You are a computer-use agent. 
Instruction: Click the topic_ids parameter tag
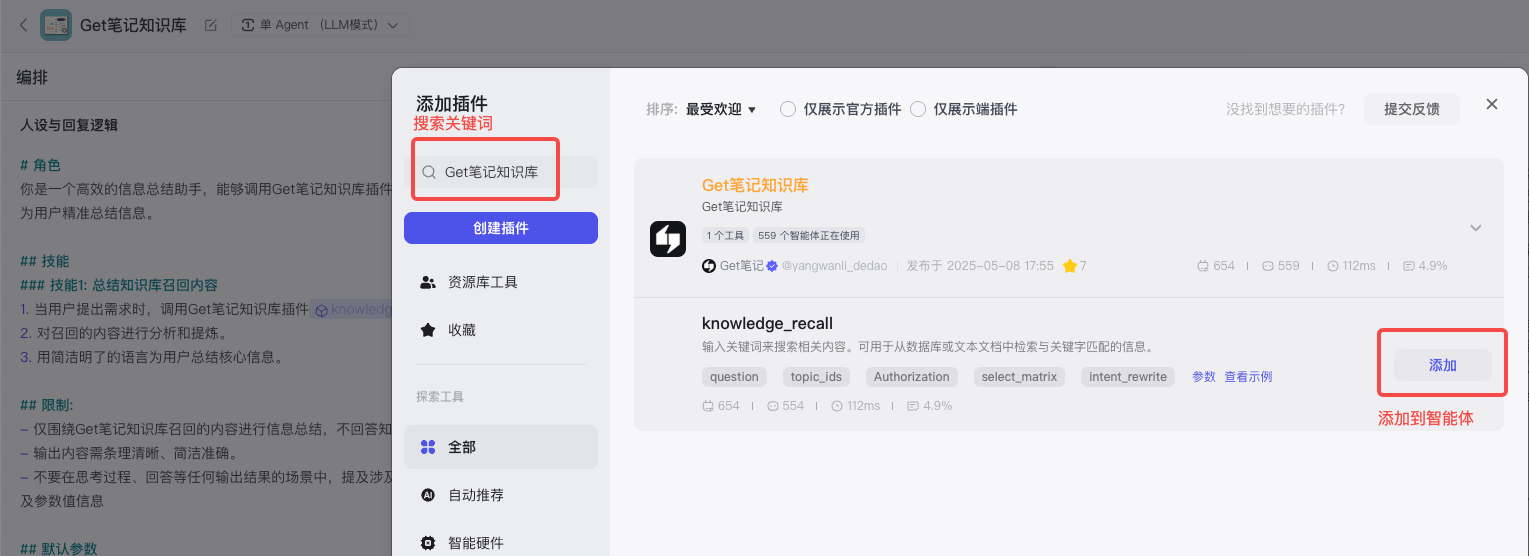click(x=816, y=377)
